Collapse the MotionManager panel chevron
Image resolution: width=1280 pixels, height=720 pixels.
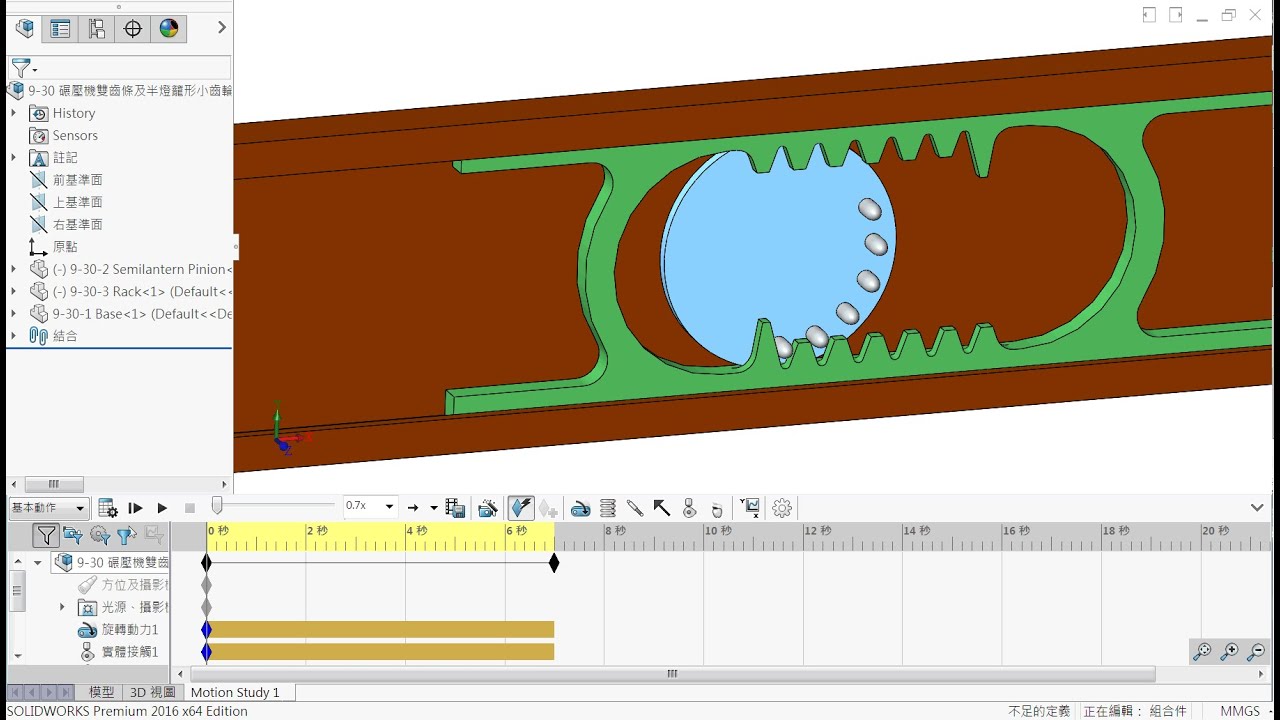tap(1257, 508)
